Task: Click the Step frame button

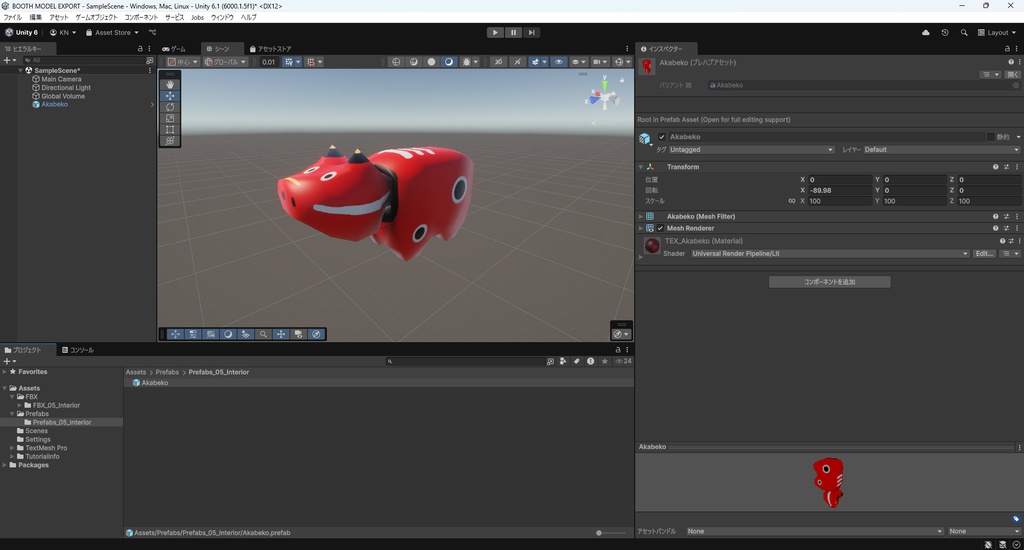Action: 532,33
